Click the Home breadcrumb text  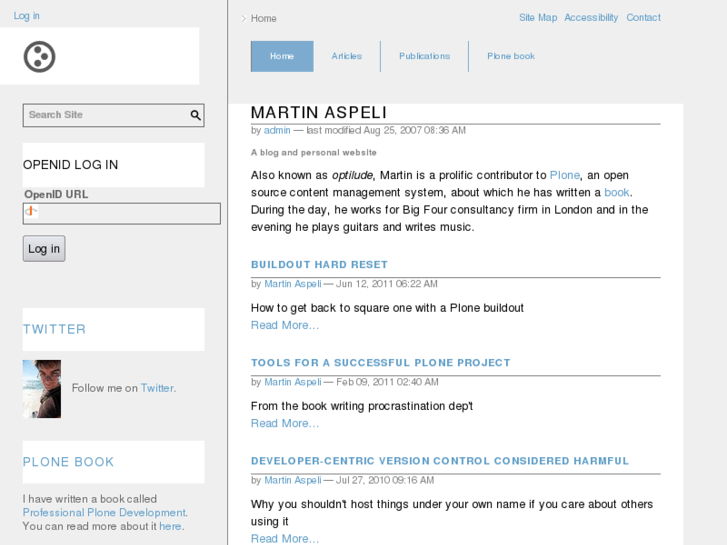click(264, 19)
